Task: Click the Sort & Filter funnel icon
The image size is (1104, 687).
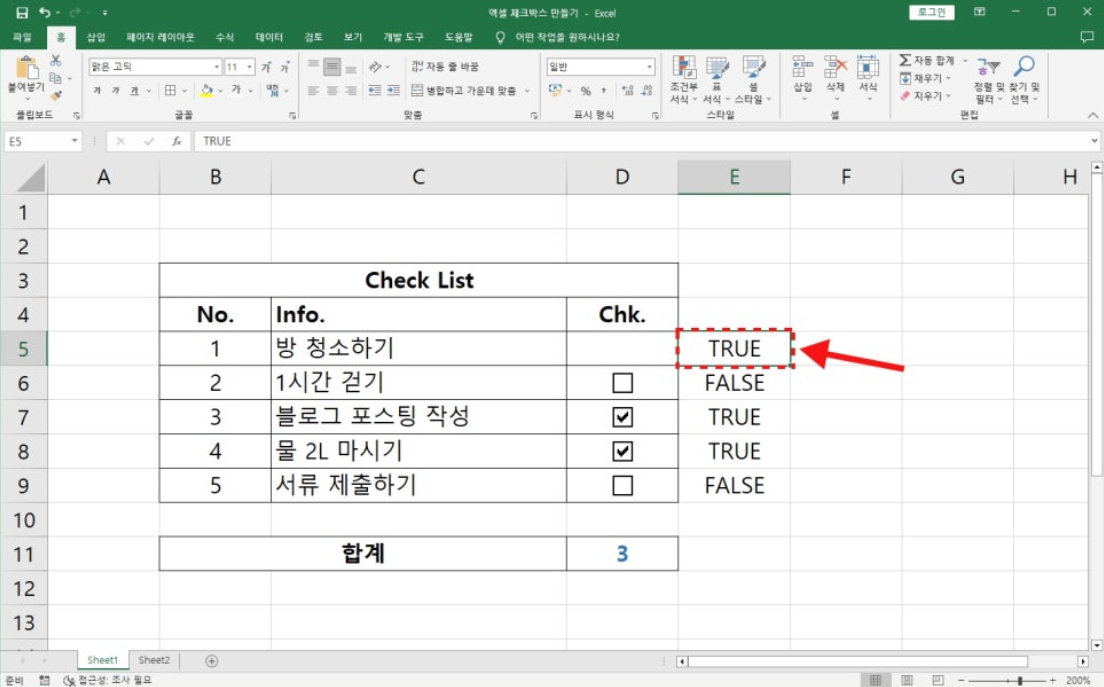Action: pyautogui.click(x=988, y=68)
